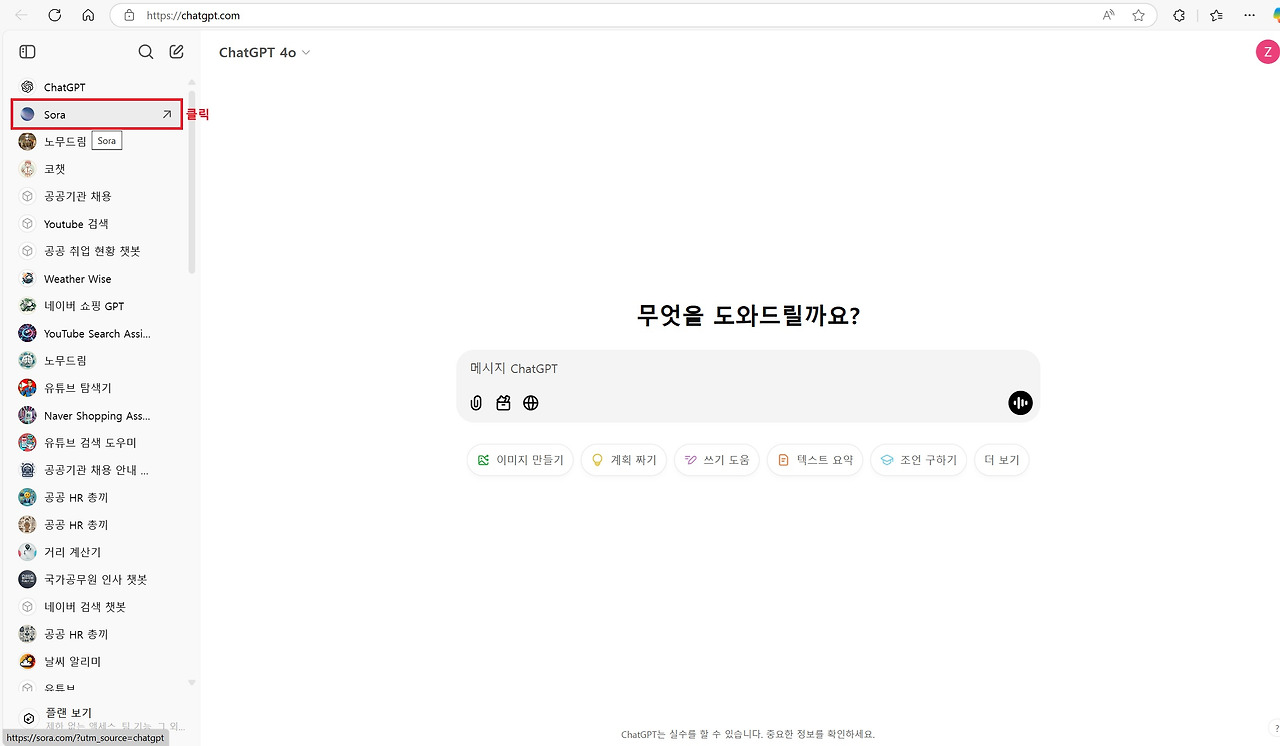Click the Read Aloud icon in address bar
The image size is (1280, 746).
[x=1109, y=15]
